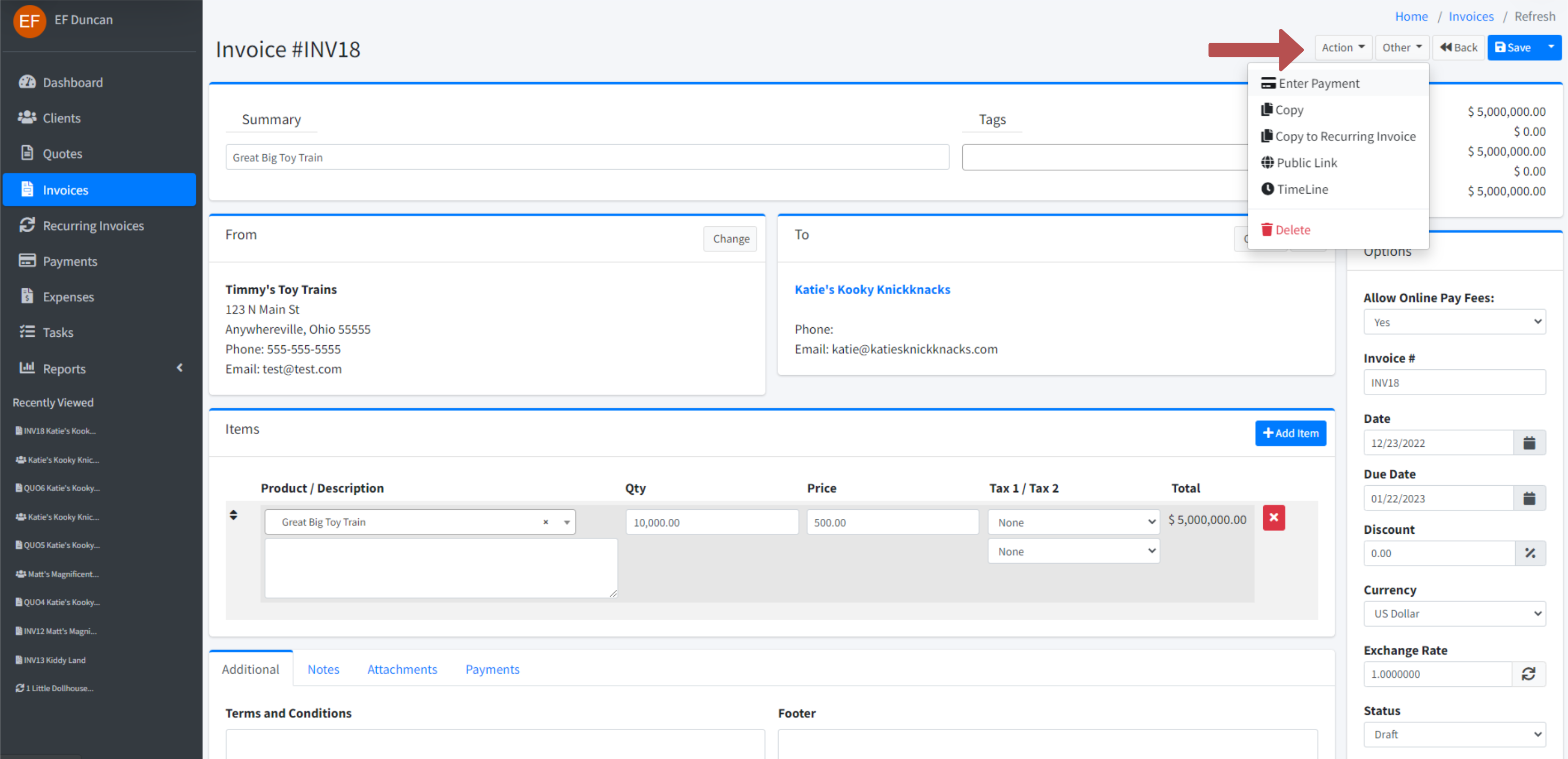Open Dashboard from sidebar

tap(73, 82)
